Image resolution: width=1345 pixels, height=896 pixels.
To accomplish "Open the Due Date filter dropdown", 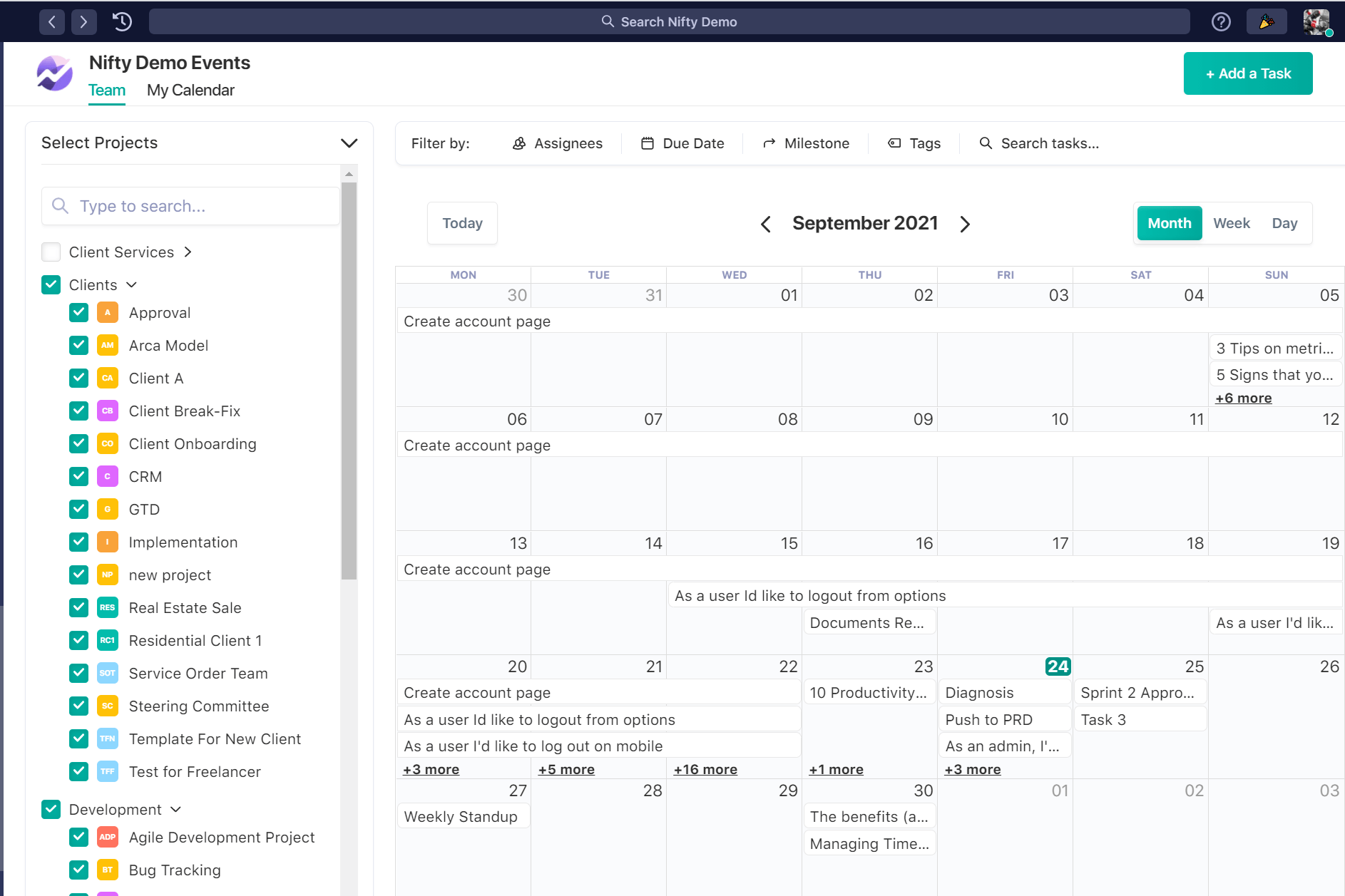I will [x=682, y=143].
